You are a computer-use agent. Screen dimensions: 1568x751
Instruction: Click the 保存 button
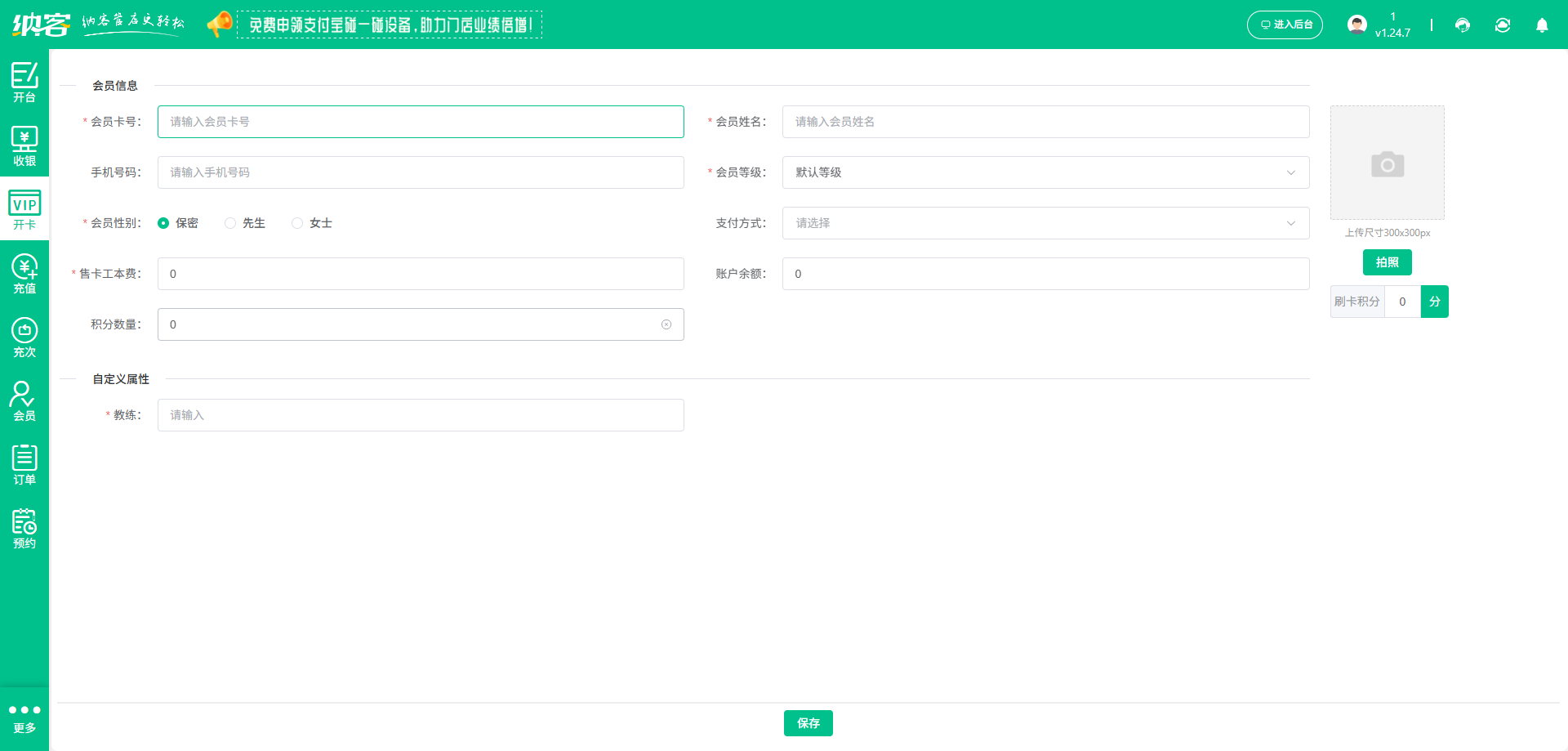808,723
